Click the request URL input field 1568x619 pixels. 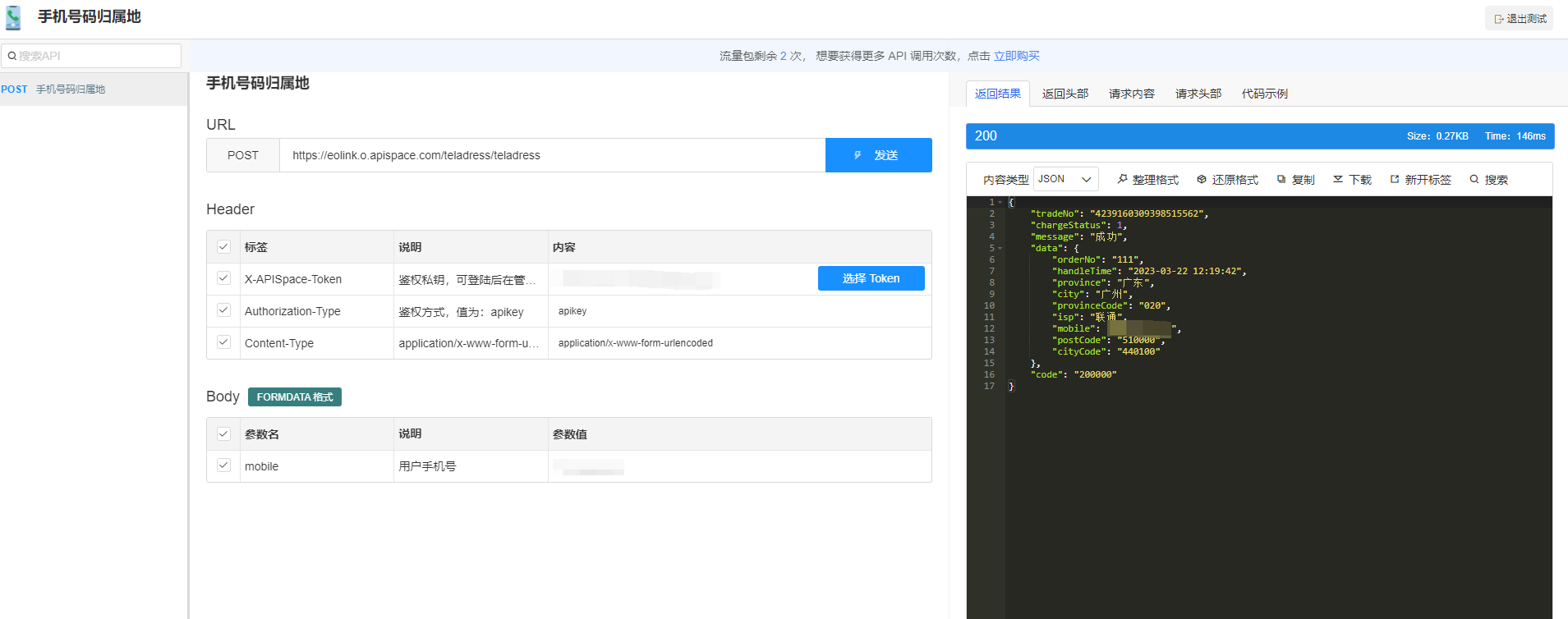552,155
